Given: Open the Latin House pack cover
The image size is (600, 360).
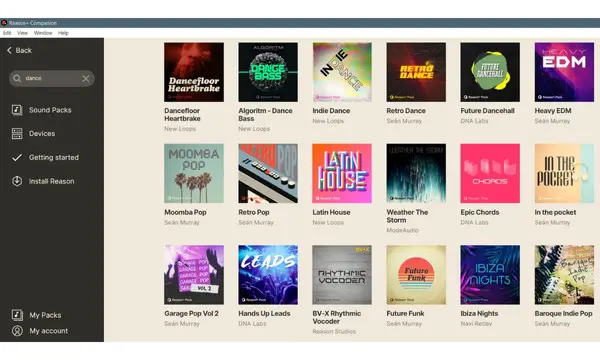Looking at the screenshot, I should [342, 173].
